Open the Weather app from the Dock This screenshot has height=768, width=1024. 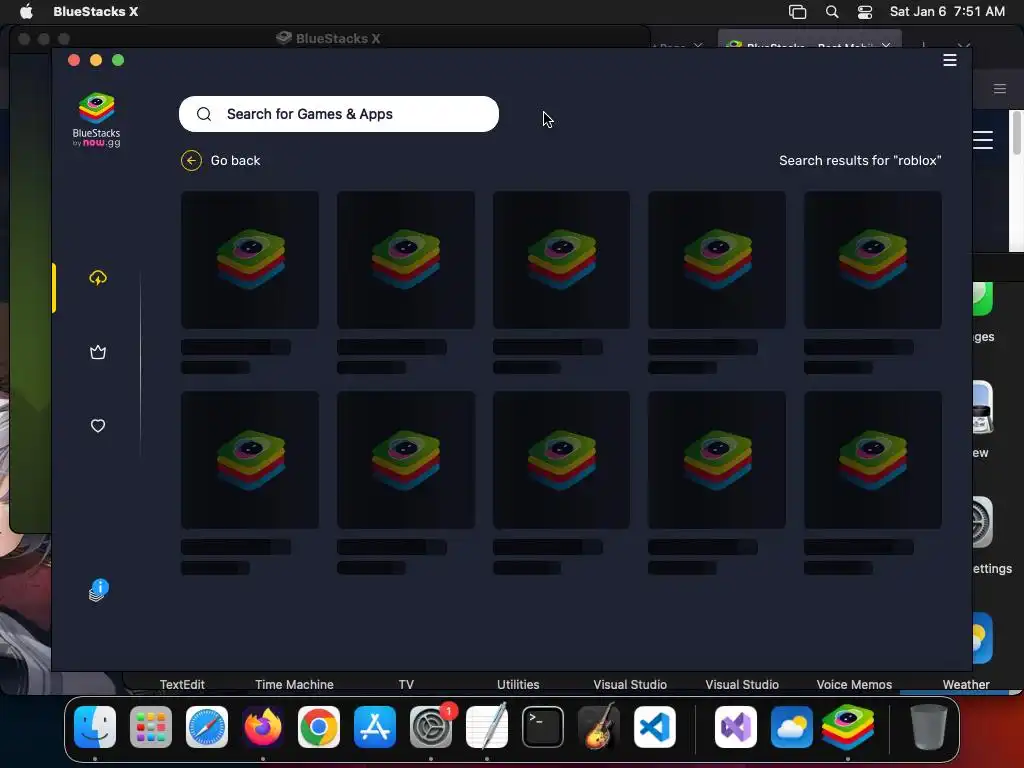tap(792, 727)
